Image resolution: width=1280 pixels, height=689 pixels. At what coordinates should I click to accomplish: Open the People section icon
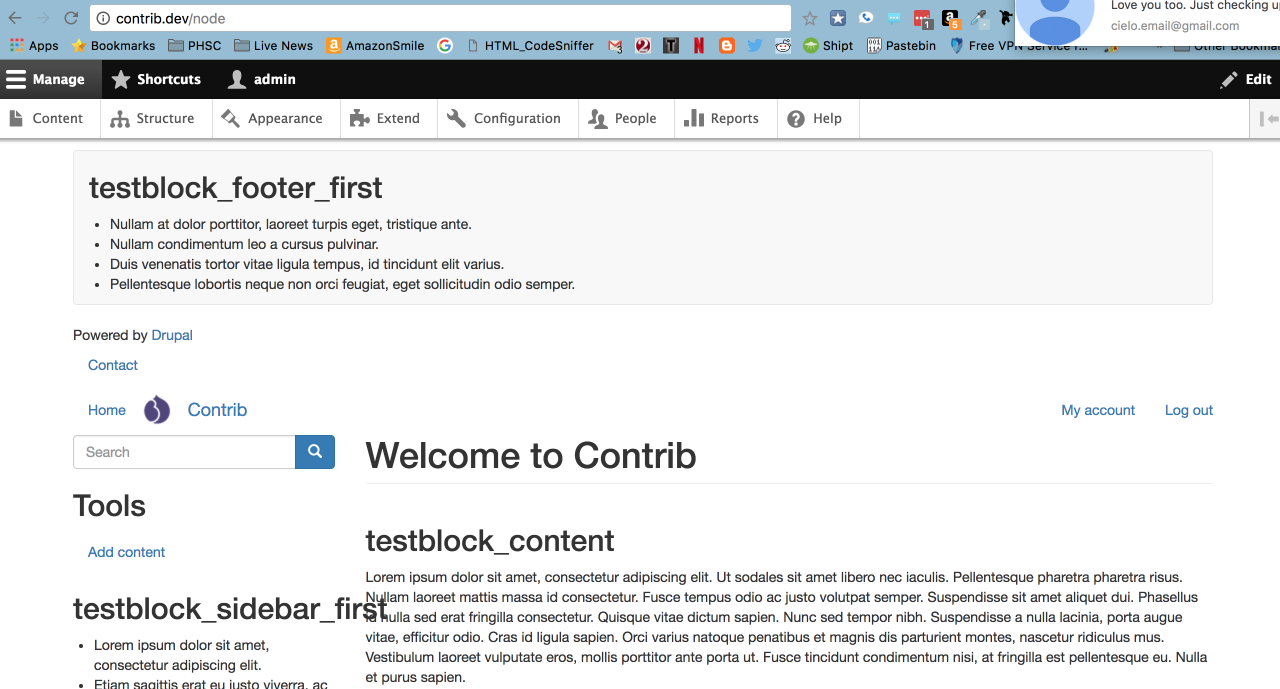pos(596,118)
